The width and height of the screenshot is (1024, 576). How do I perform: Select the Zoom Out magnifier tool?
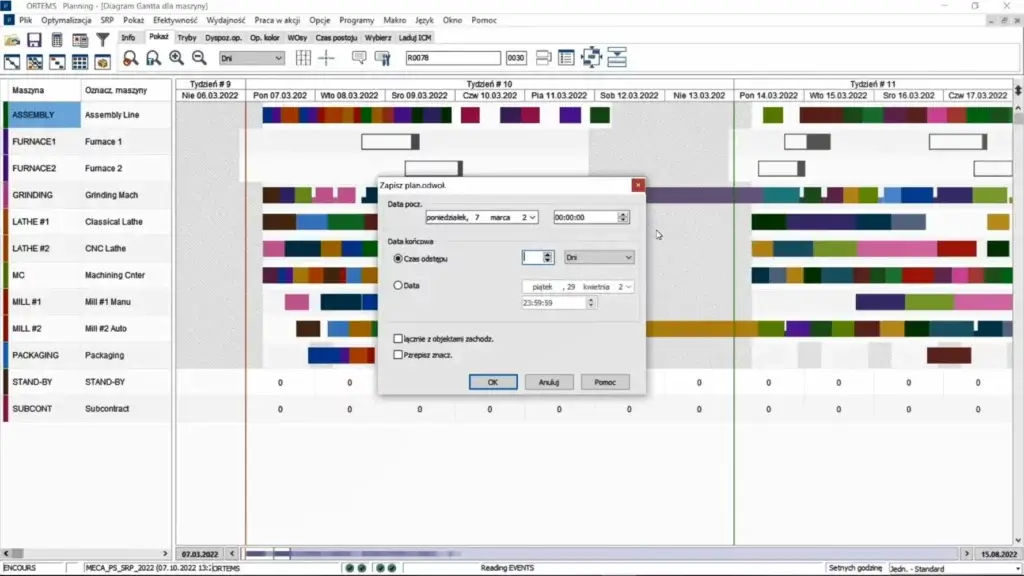click(197, 58)
